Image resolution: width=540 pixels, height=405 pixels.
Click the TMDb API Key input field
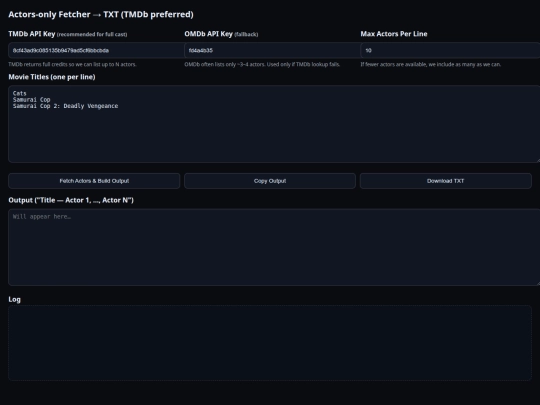(x=96, y=50)
